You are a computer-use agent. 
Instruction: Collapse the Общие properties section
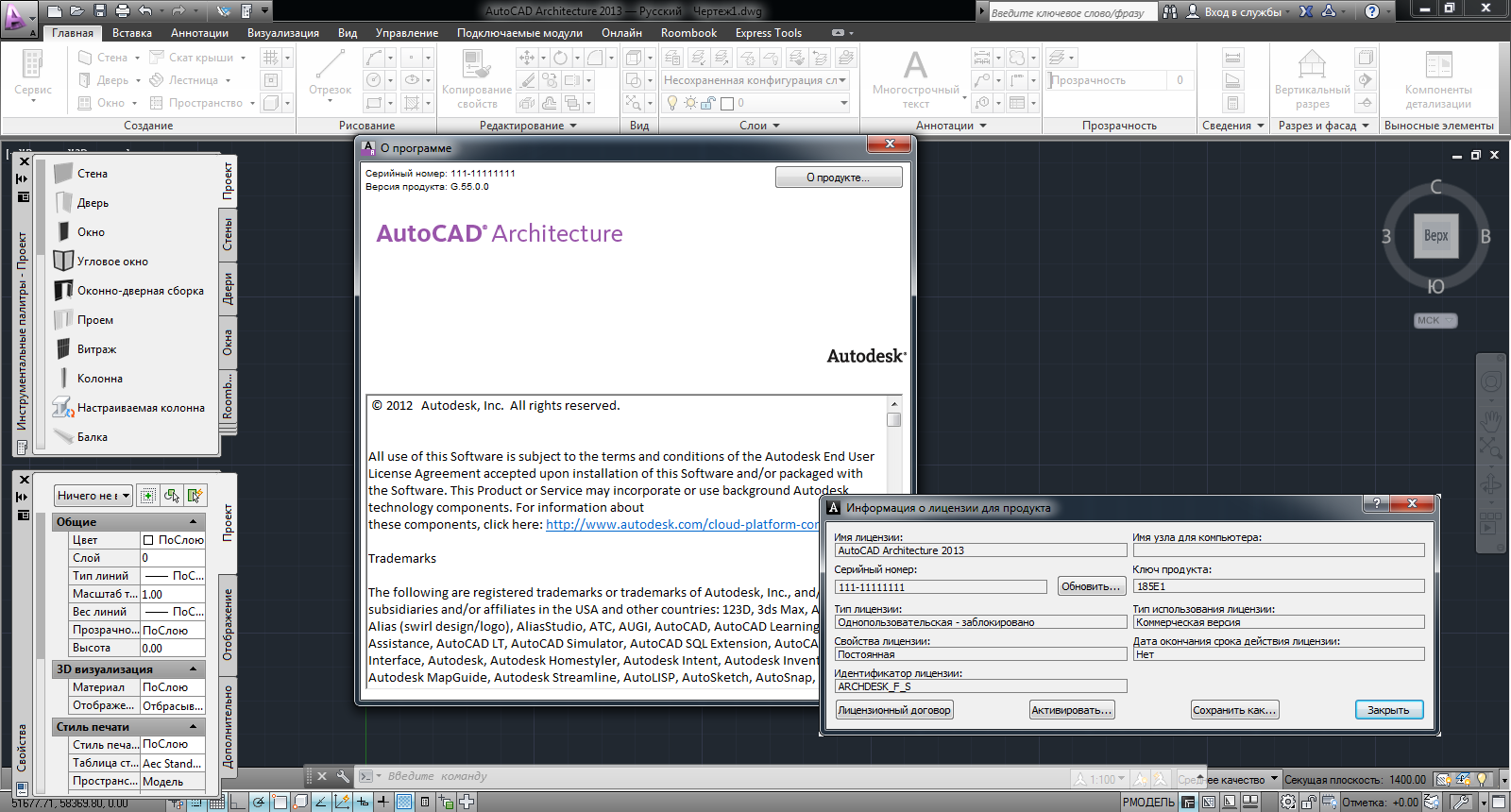coord(194,522)
